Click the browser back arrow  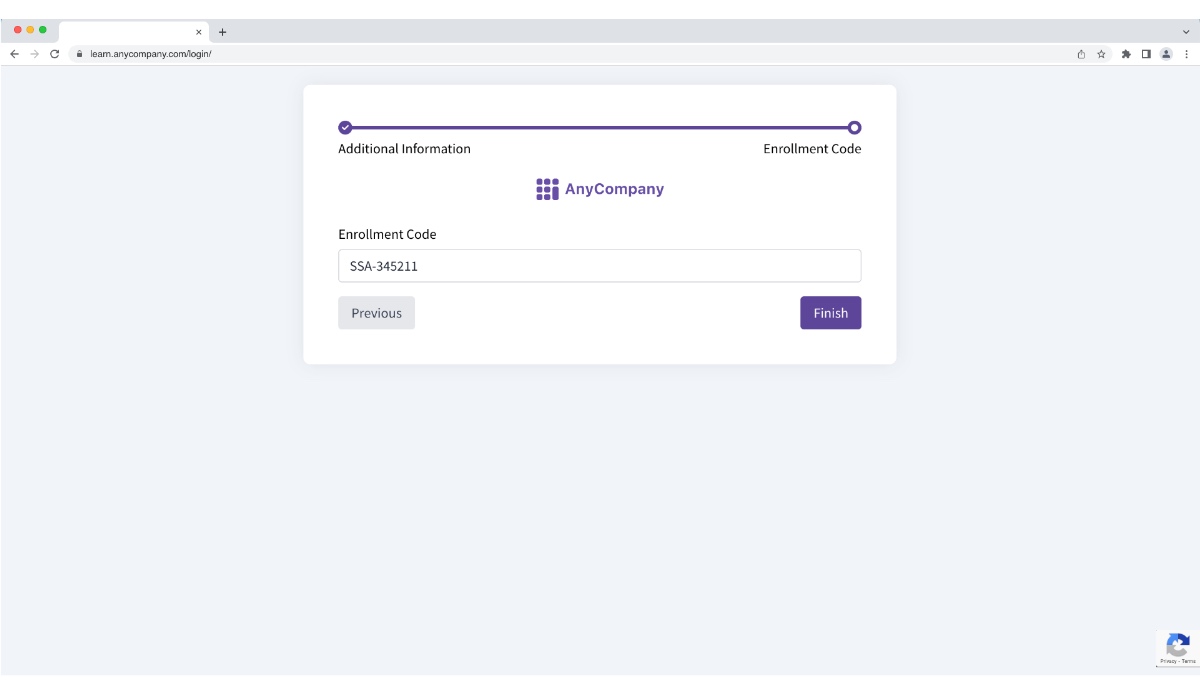coord(14,54)
